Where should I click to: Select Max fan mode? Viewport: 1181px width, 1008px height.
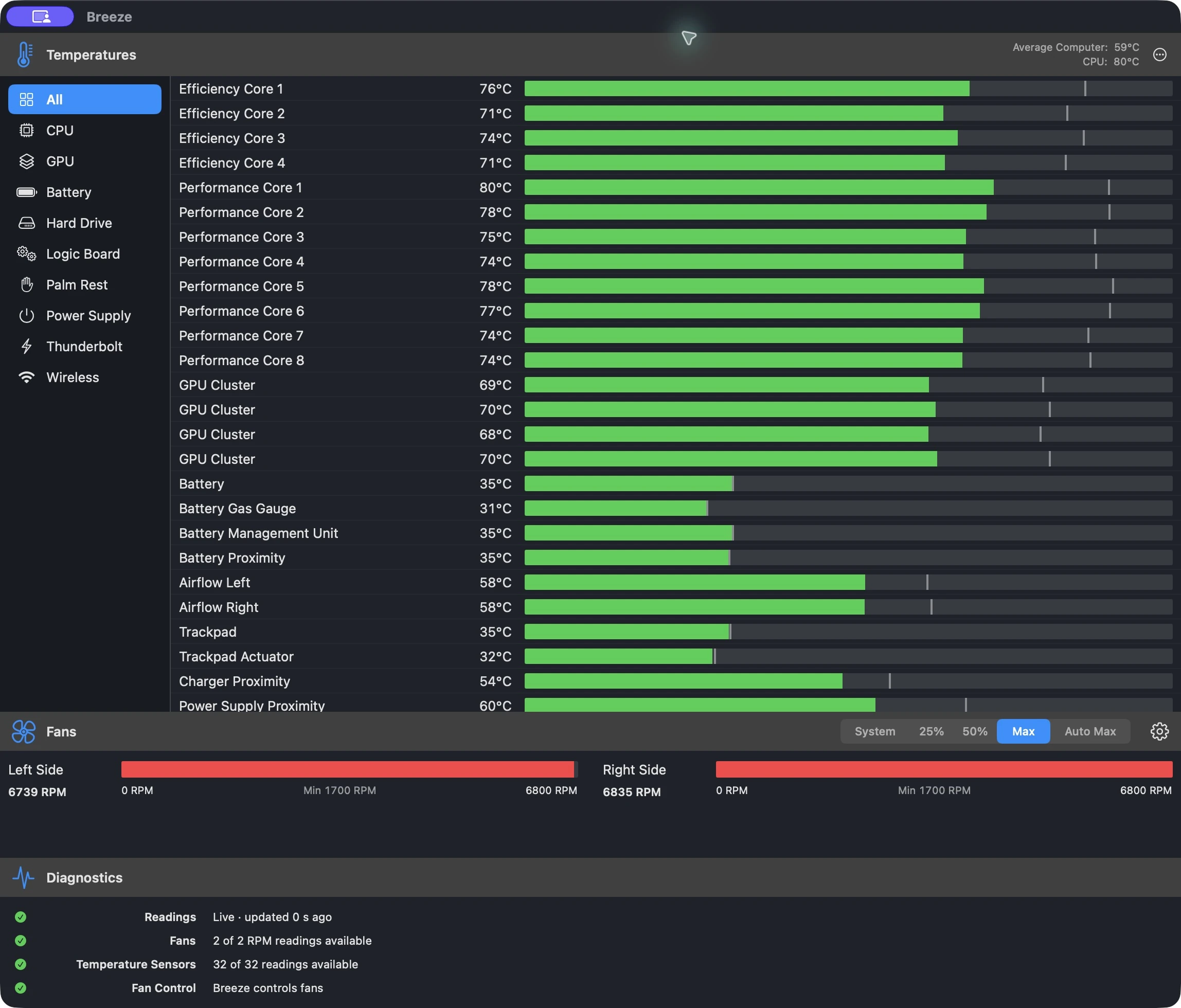[1023, 731]
